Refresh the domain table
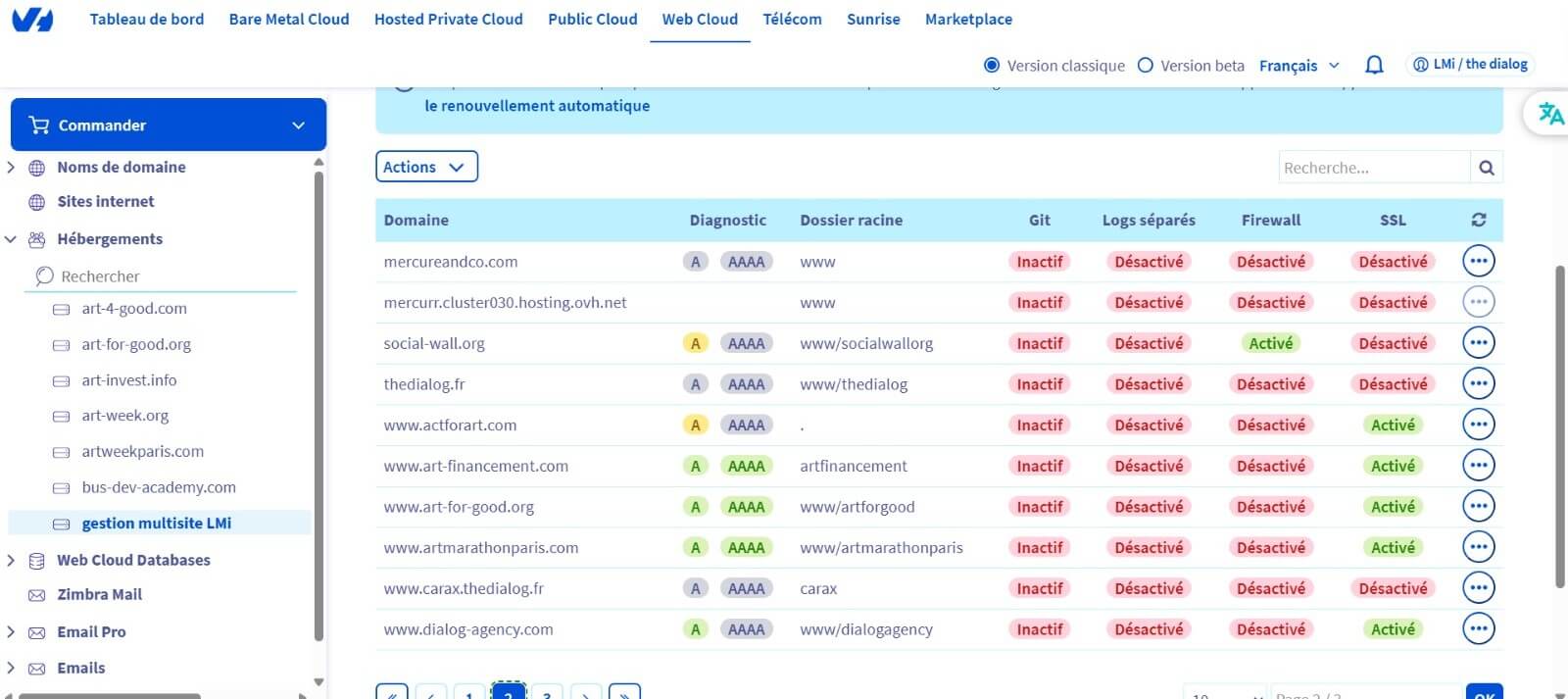The image size is (1568, 699). point(1479,220)
